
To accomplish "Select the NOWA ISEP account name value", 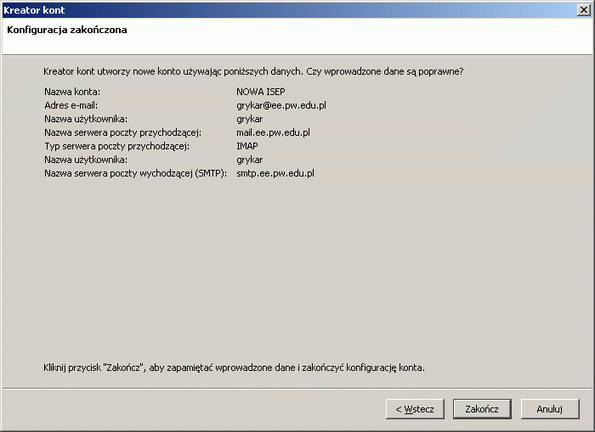I will pyautogui.click(x=261, y=92).
